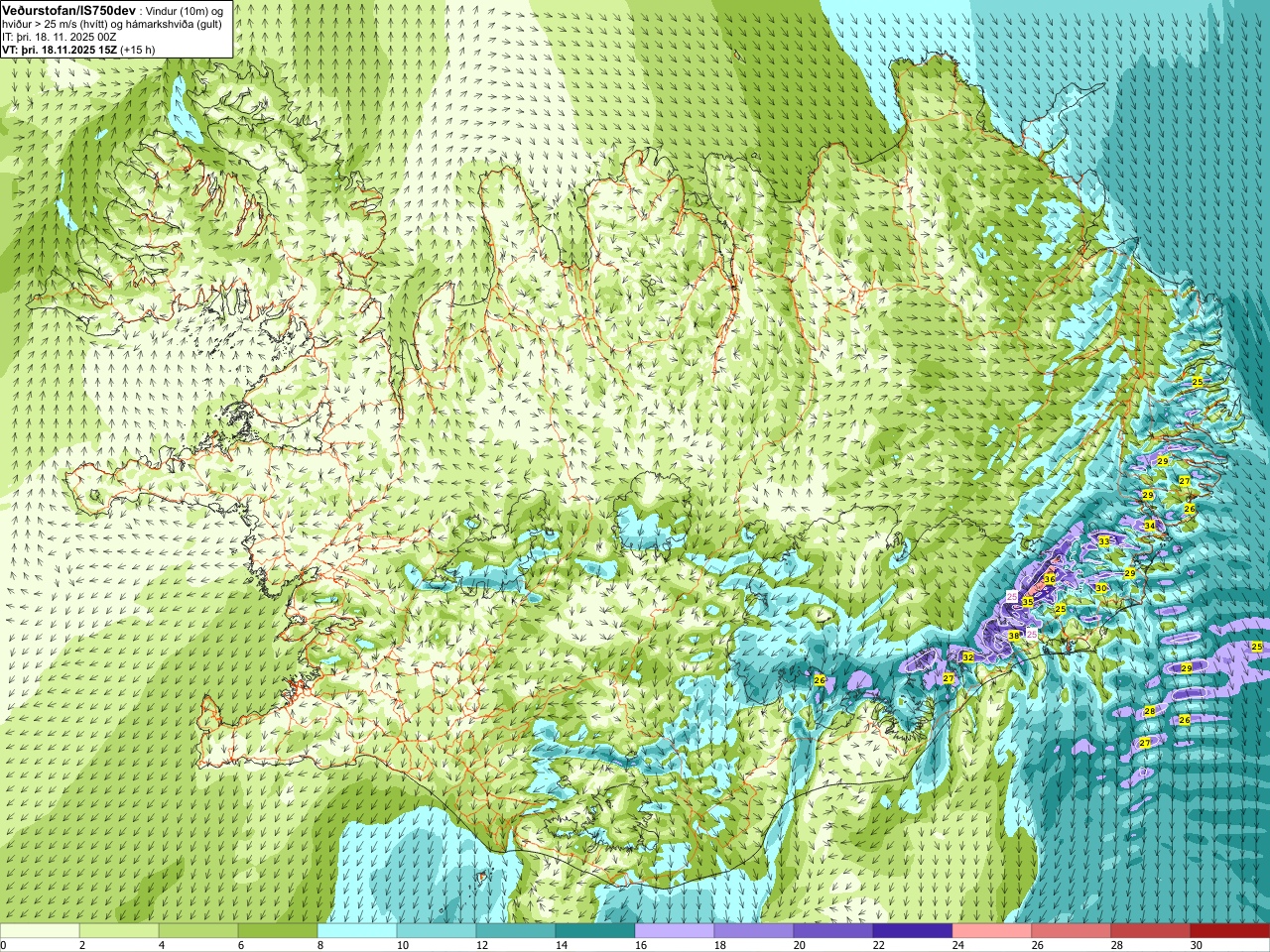
Task: Select the 16–18 m/s light purple legend swatch
Action: 675,931
